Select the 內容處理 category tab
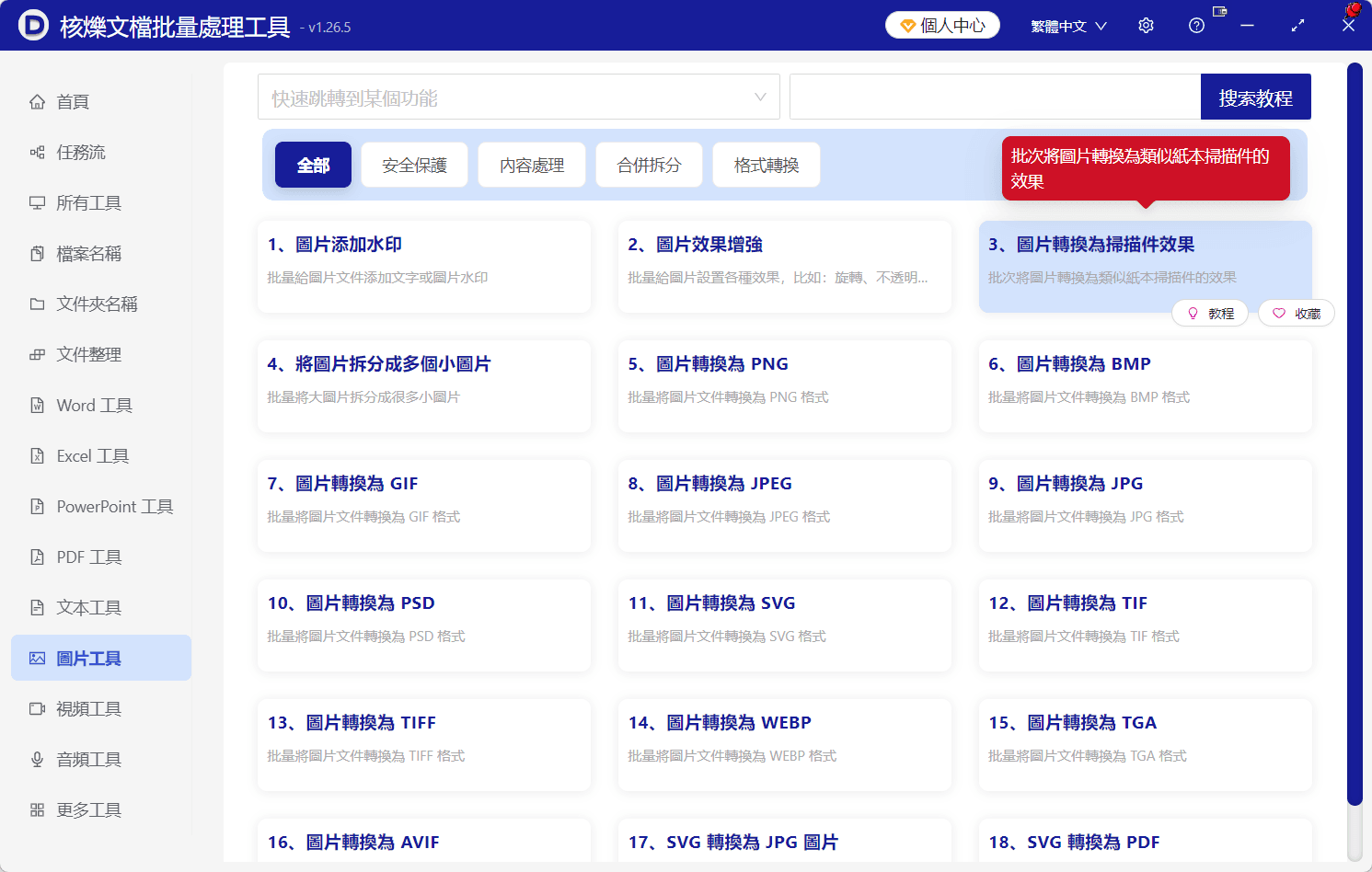Screen dimensions: 1372x872 532,165
